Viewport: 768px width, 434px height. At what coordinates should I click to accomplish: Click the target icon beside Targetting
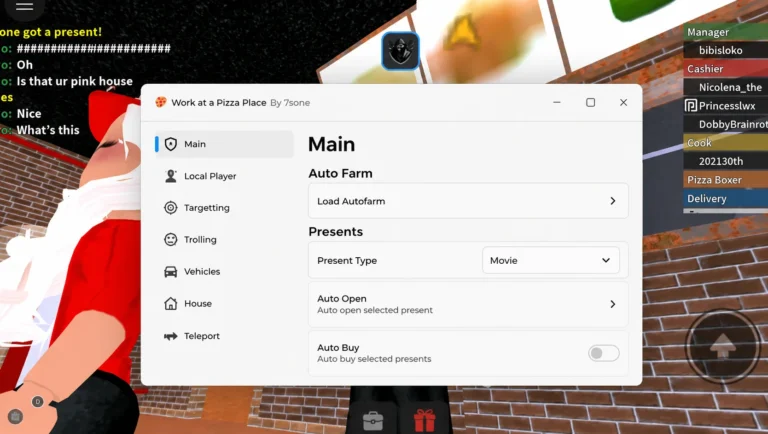(x=170, y=208)
